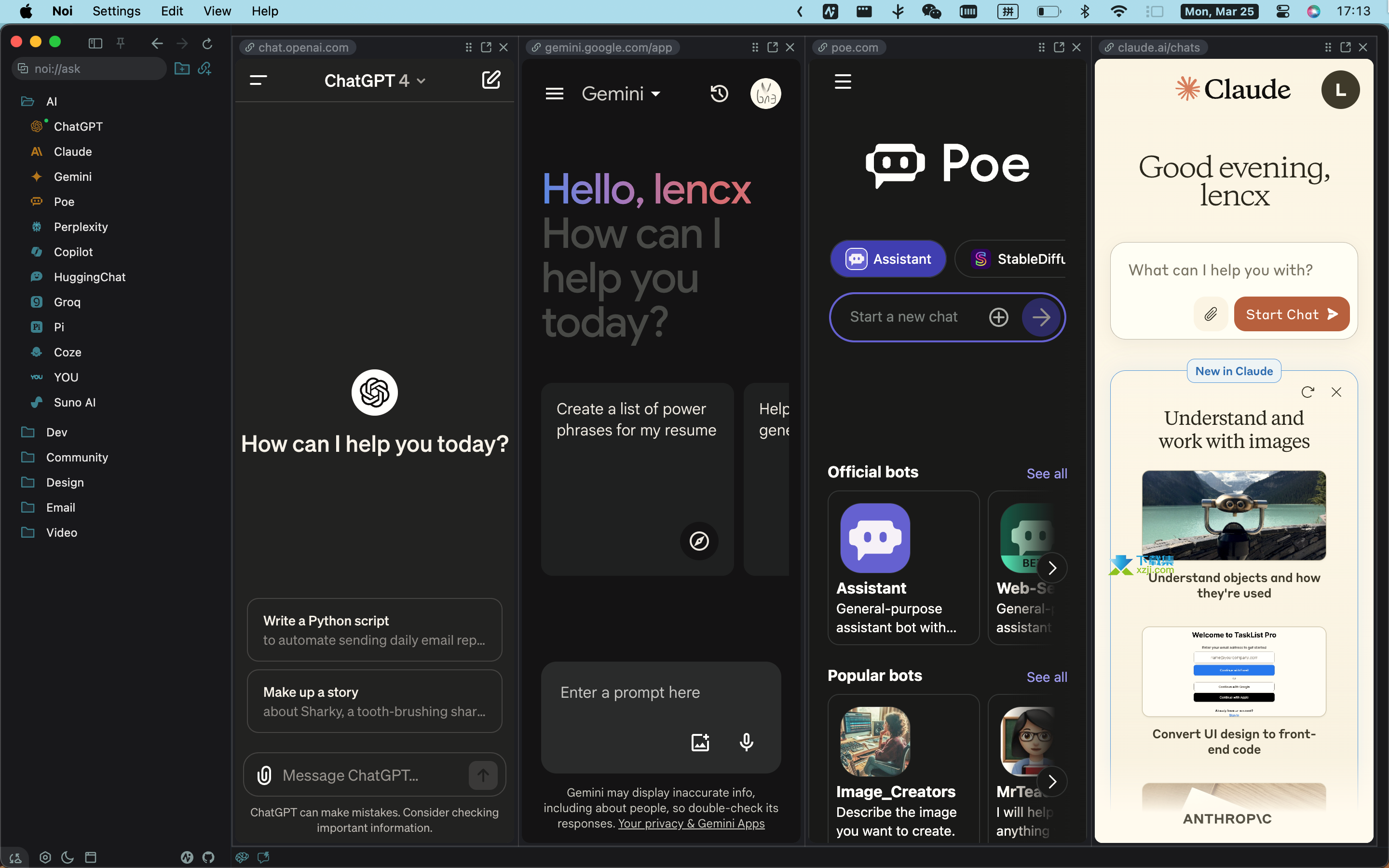Image resolution: width=1389 pixels, height=868 pixels.
Task: Click the Claude Start Chat button
Action: click(1290, 314)
